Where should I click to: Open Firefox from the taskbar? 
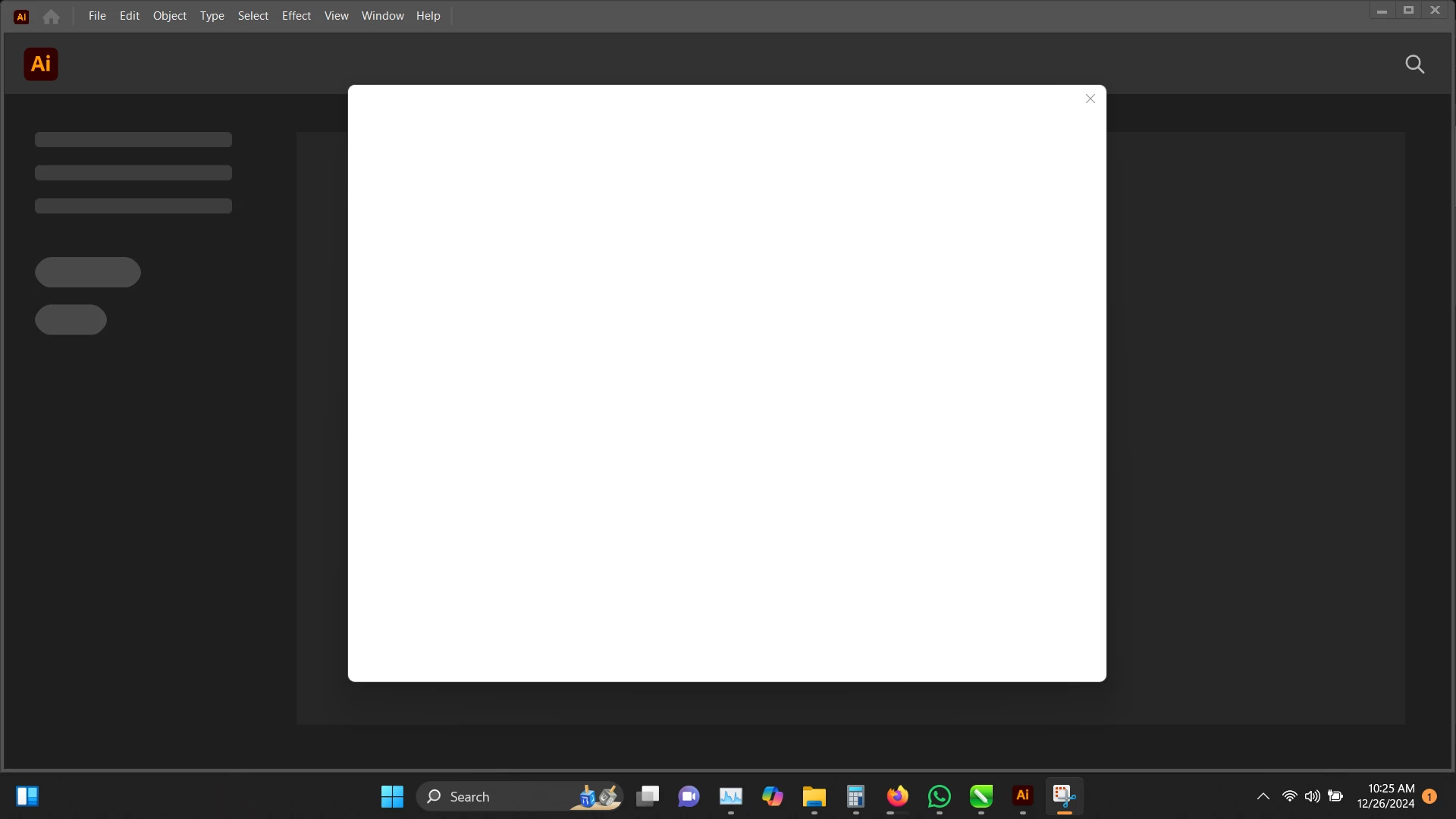pyautogui.click(x=897, y=796)
